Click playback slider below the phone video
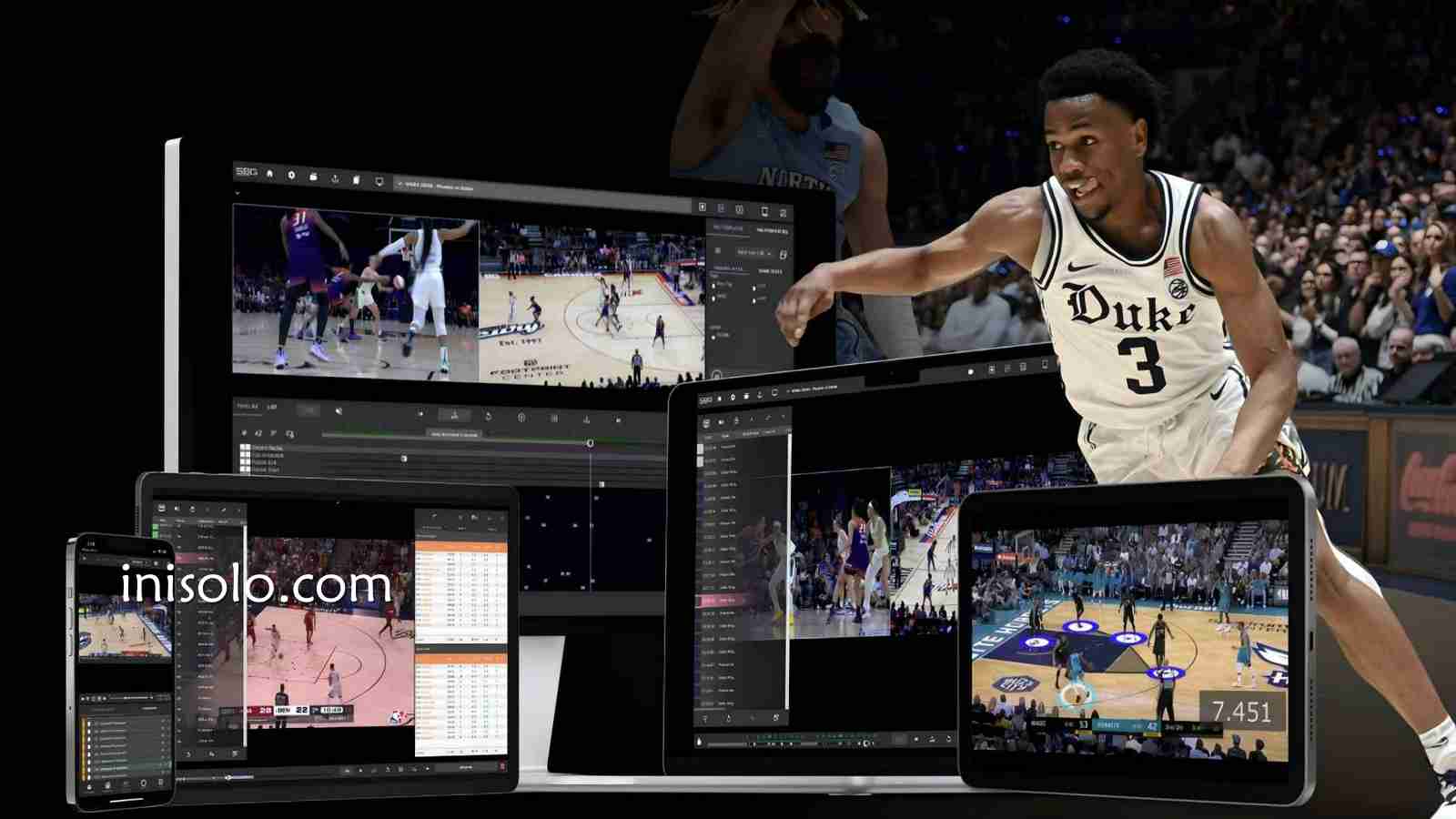The height and width of the screenshot is (819, 1456). coord(131,698)
